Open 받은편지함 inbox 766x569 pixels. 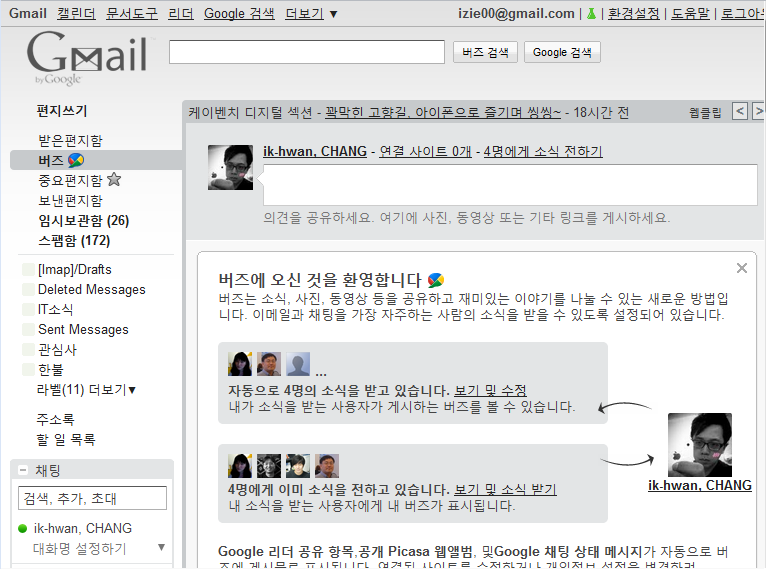click(x=70, y=141)
